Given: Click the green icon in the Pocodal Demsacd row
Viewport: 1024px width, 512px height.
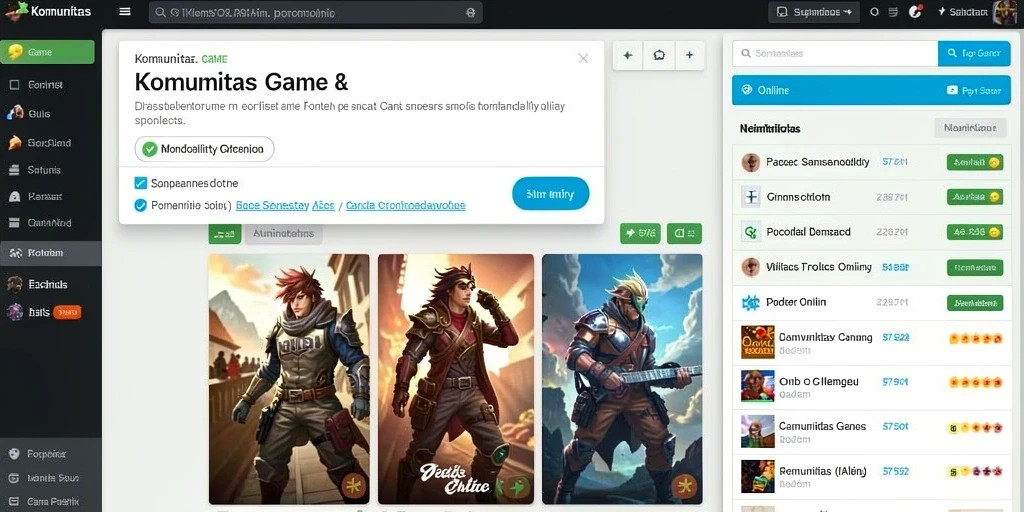Looking at the screenshot, I should point(751,232).
